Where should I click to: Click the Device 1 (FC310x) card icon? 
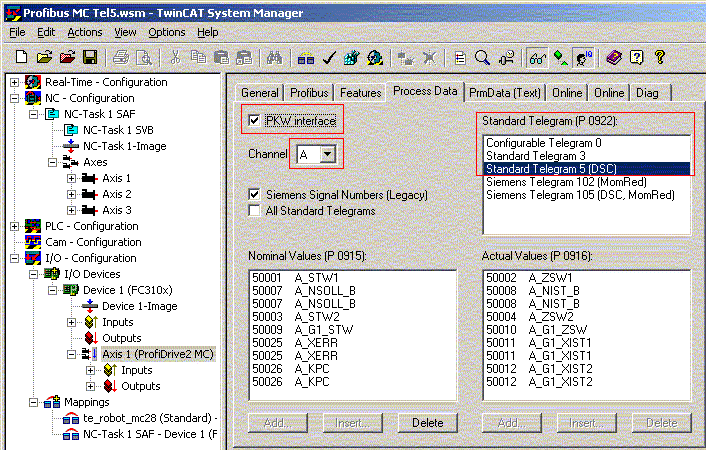pos(71,290)
